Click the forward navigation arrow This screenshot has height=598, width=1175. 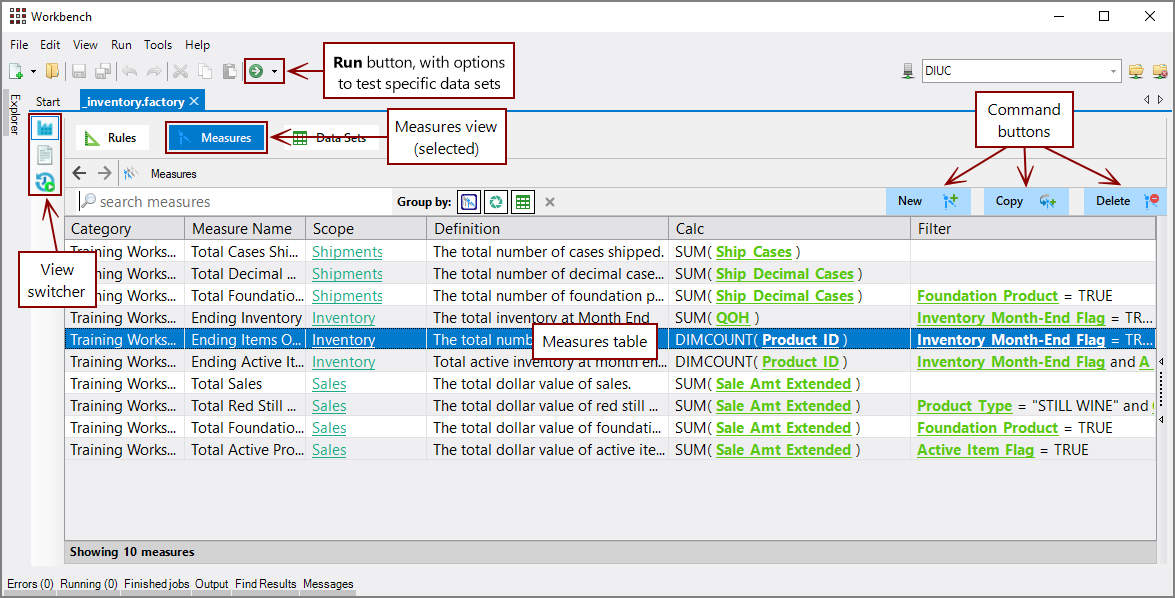(104, 173)
